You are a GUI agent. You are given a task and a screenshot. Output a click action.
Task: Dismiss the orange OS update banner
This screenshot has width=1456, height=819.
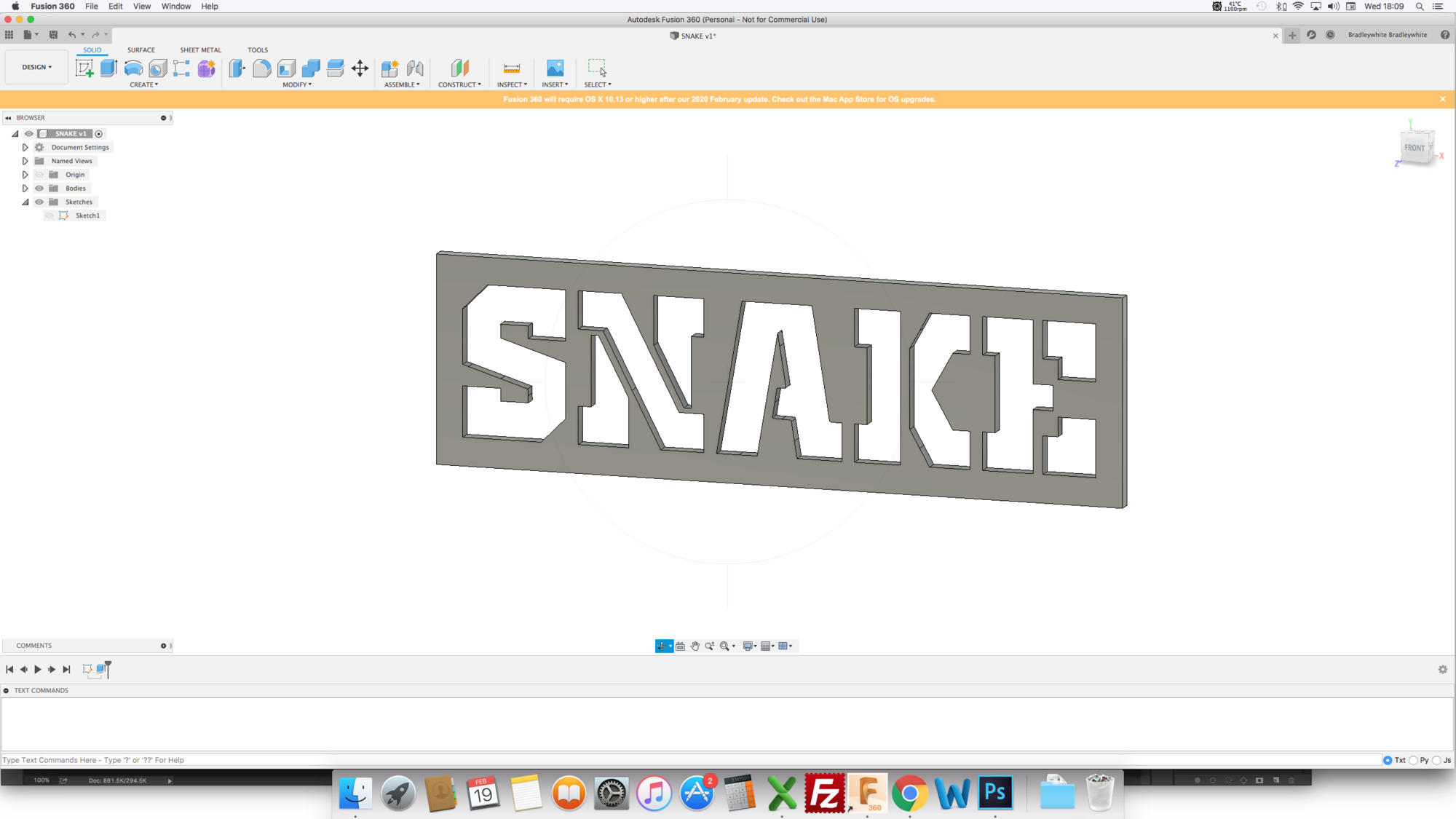click(x=1443, y=99)
